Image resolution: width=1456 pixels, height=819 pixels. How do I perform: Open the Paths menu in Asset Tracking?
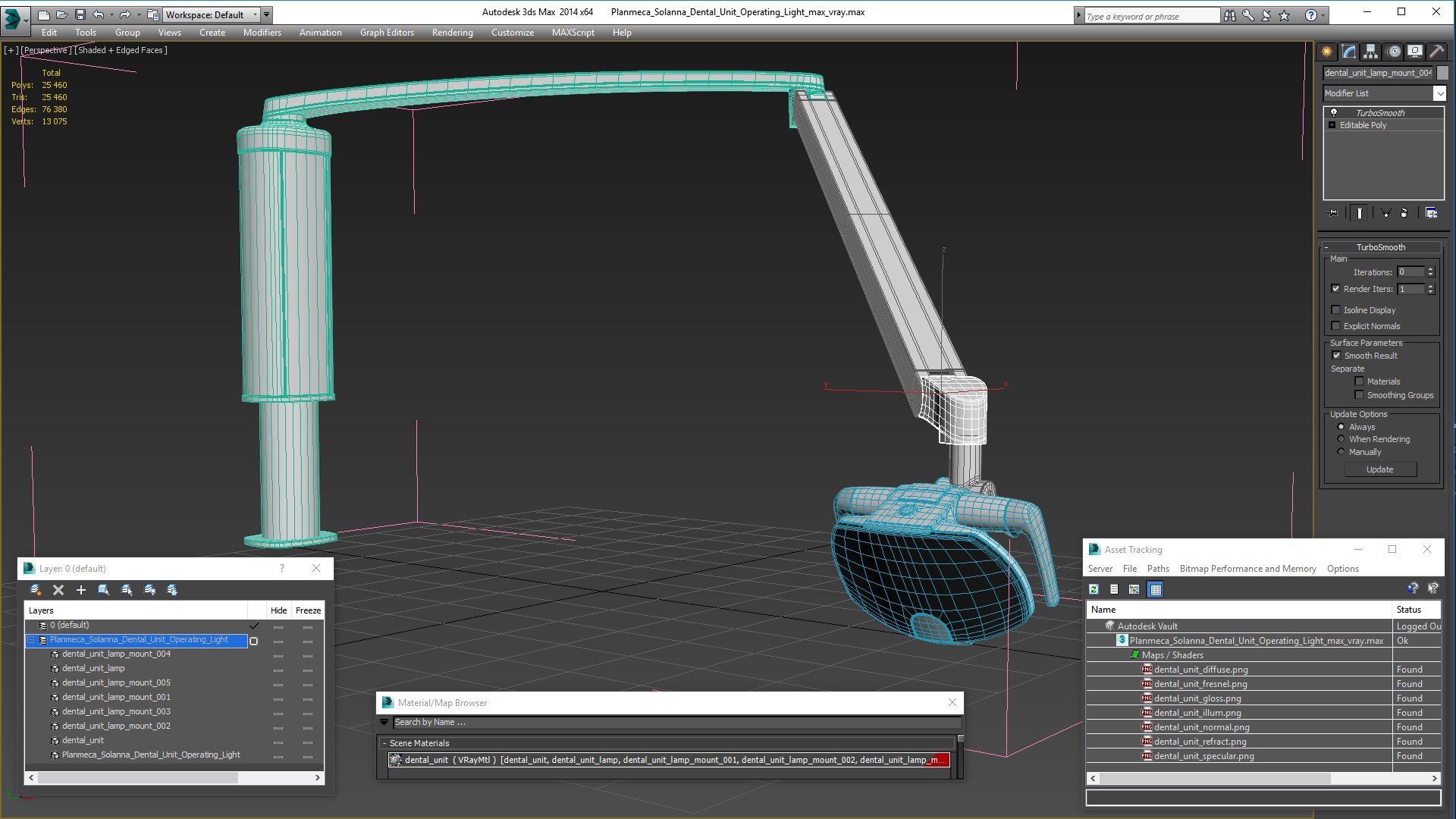click(x=1158, y=569)
